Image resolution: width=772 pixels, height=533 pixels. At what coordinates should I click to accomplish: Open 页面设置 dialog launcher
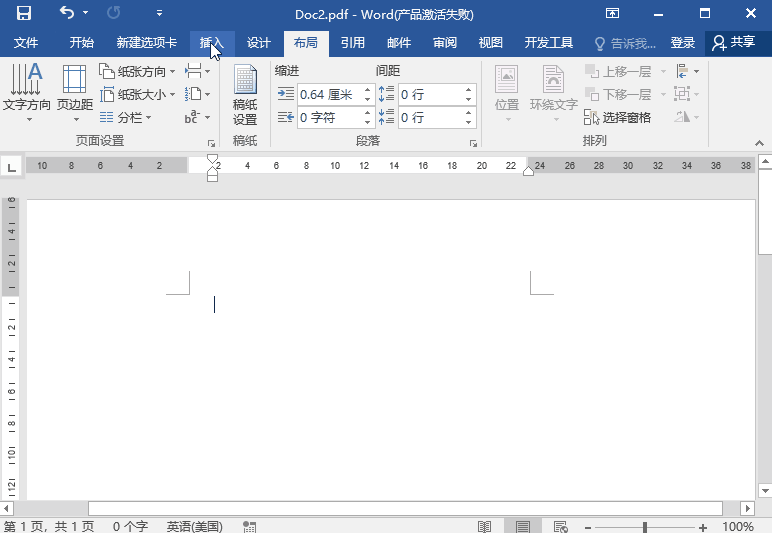211,143
